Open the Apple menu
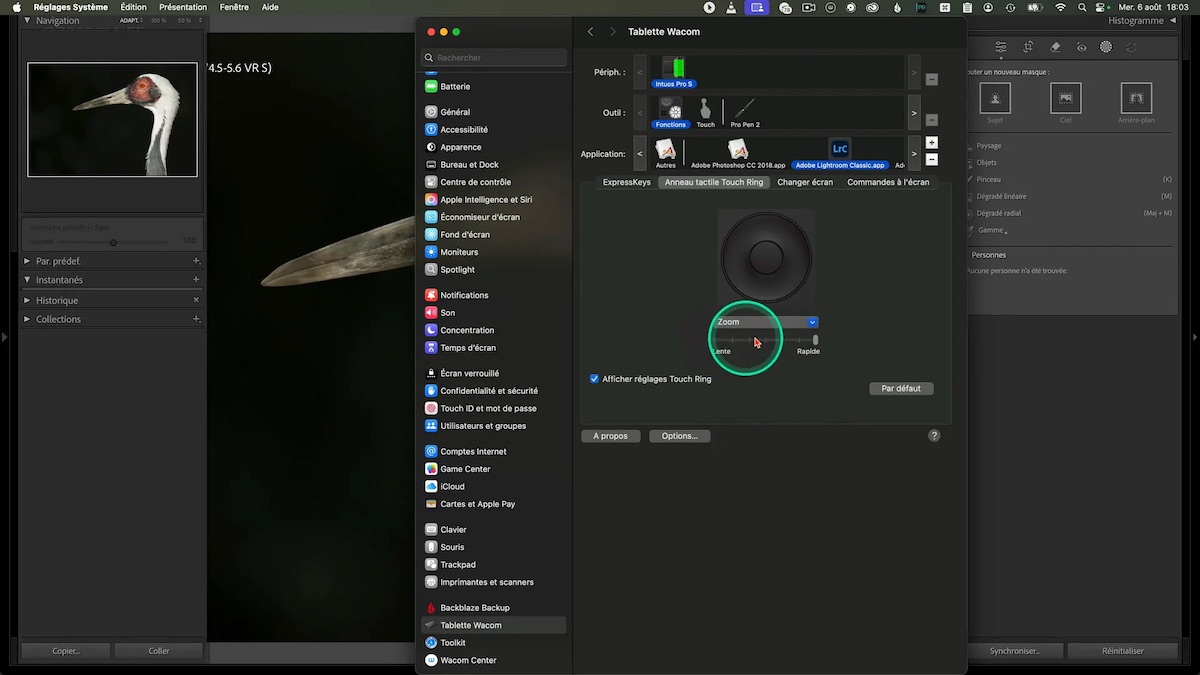 point(16,7)
